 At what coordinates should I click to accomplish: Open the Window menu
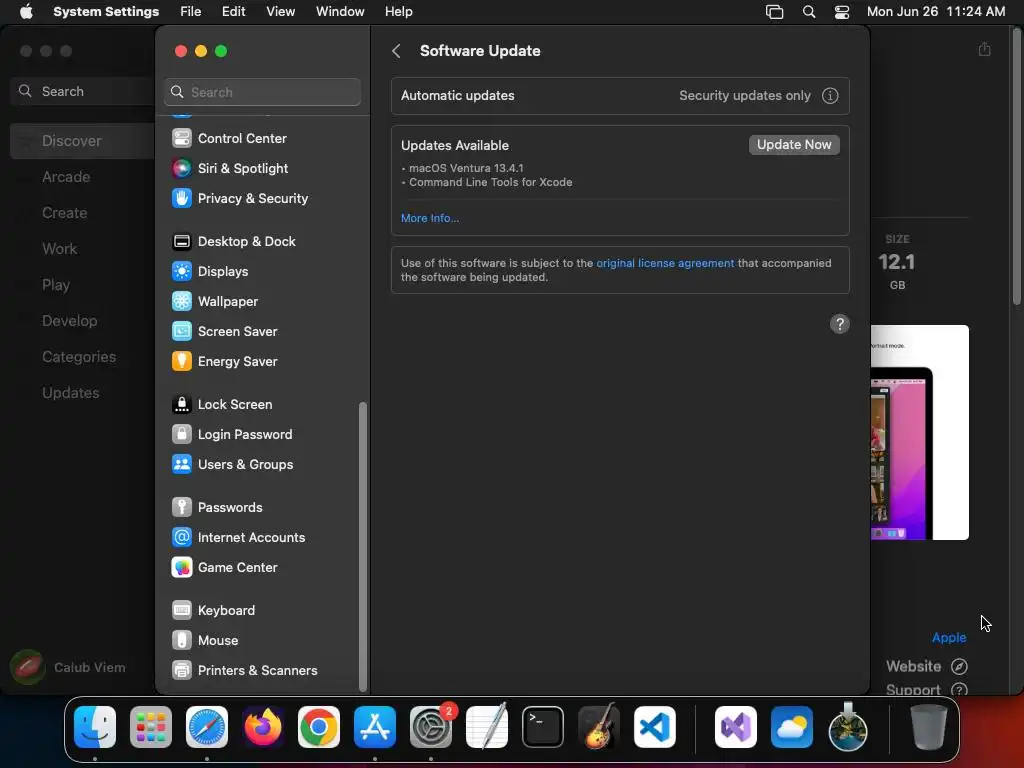[340, 12]
